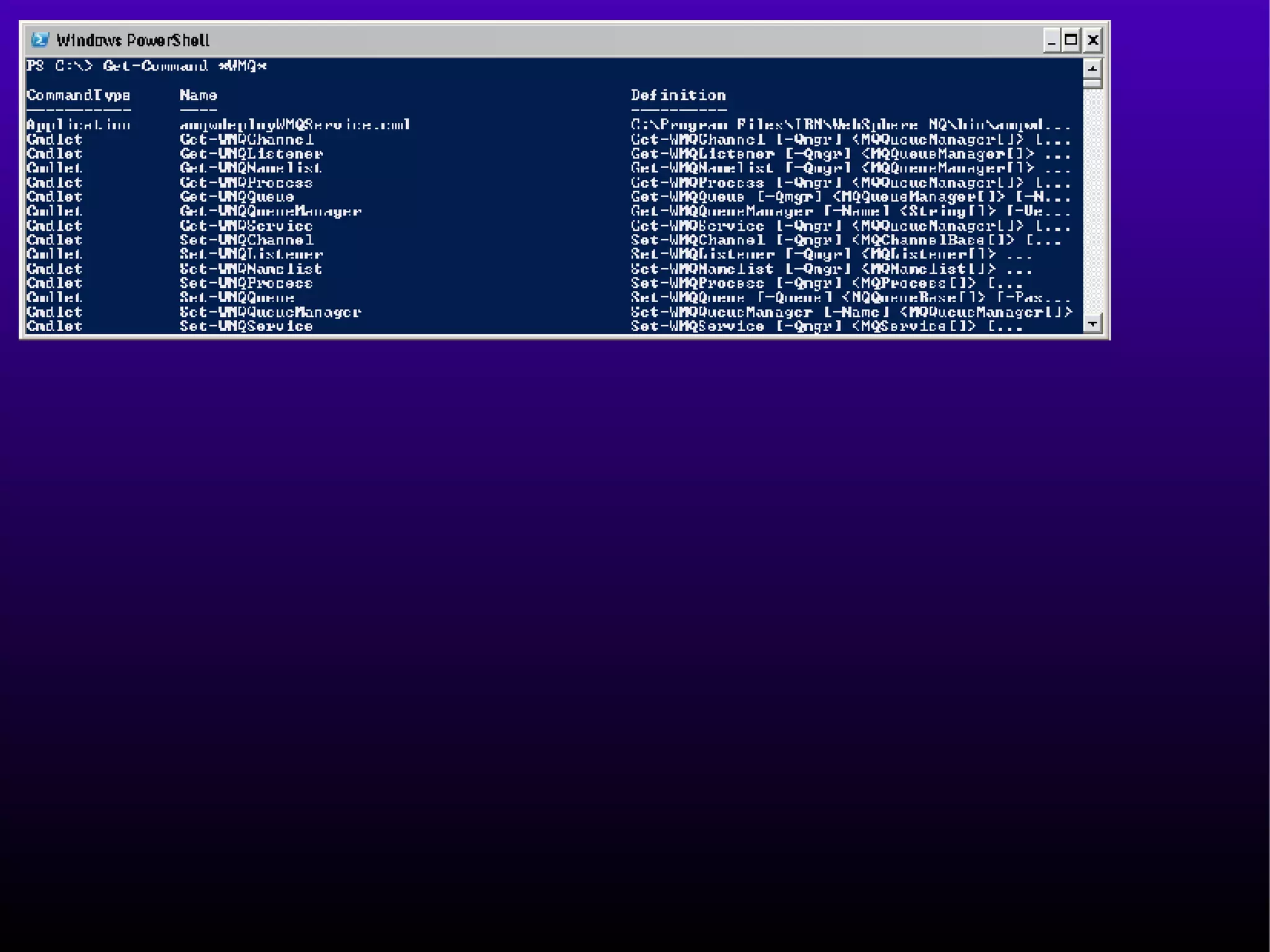The image size is (1270, 952).
Task: Click the vertical scrollbar thumb
Action: point(1092,83)
